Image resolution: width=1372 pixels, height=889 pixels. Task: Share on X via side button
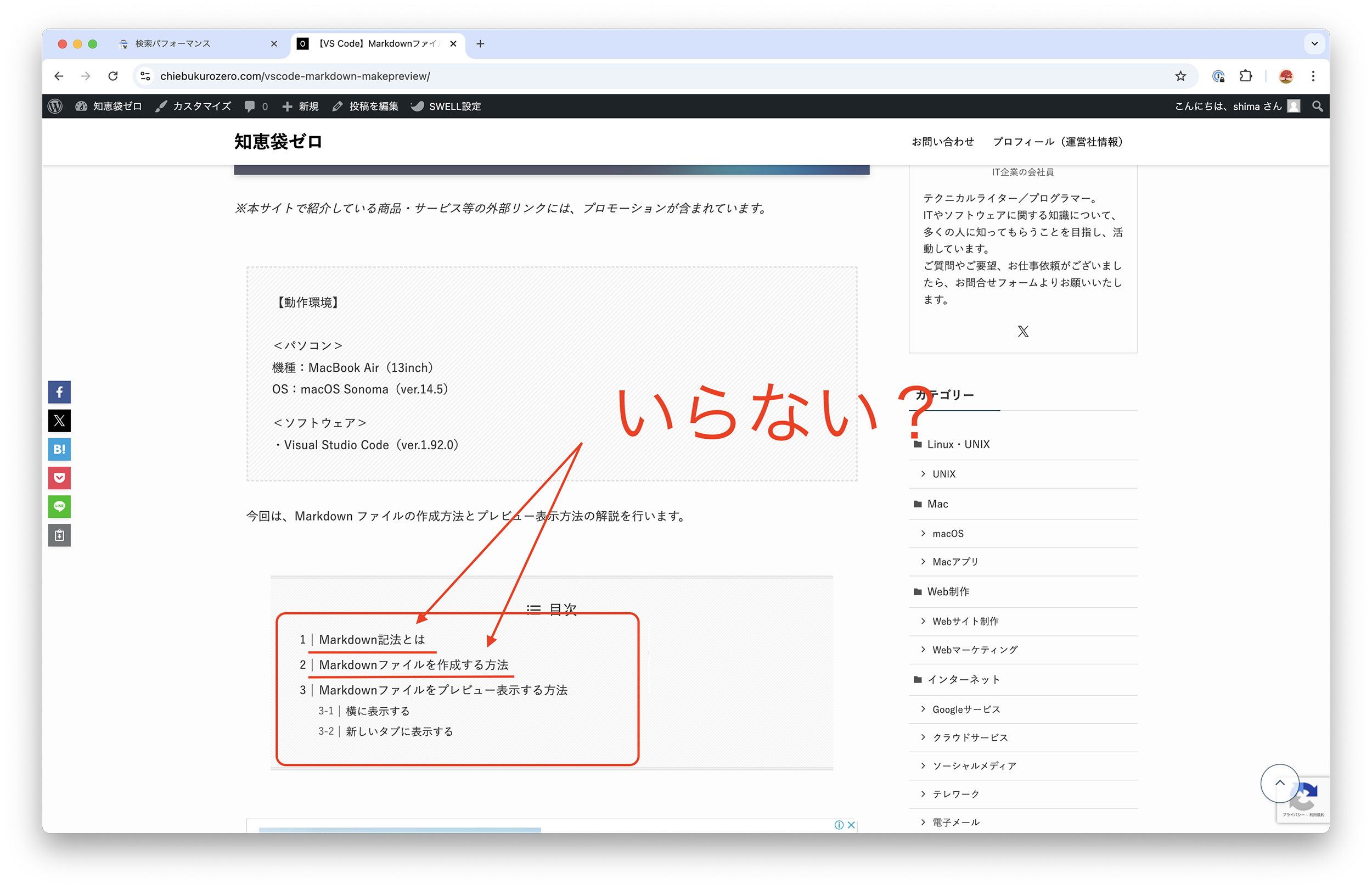pyautogui.click(x=59, y=421)
